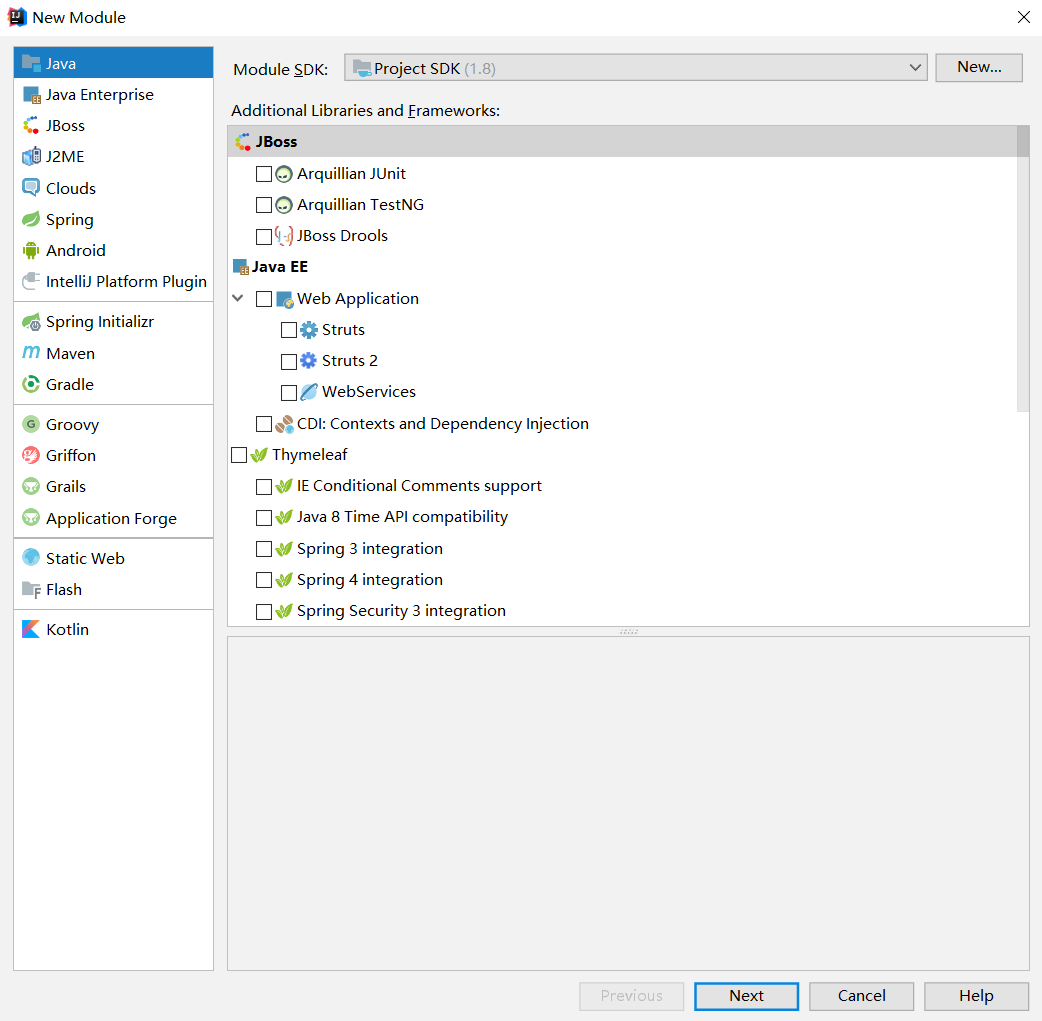
Task: Close the New Module dialog
Action: coord(1023,17)
